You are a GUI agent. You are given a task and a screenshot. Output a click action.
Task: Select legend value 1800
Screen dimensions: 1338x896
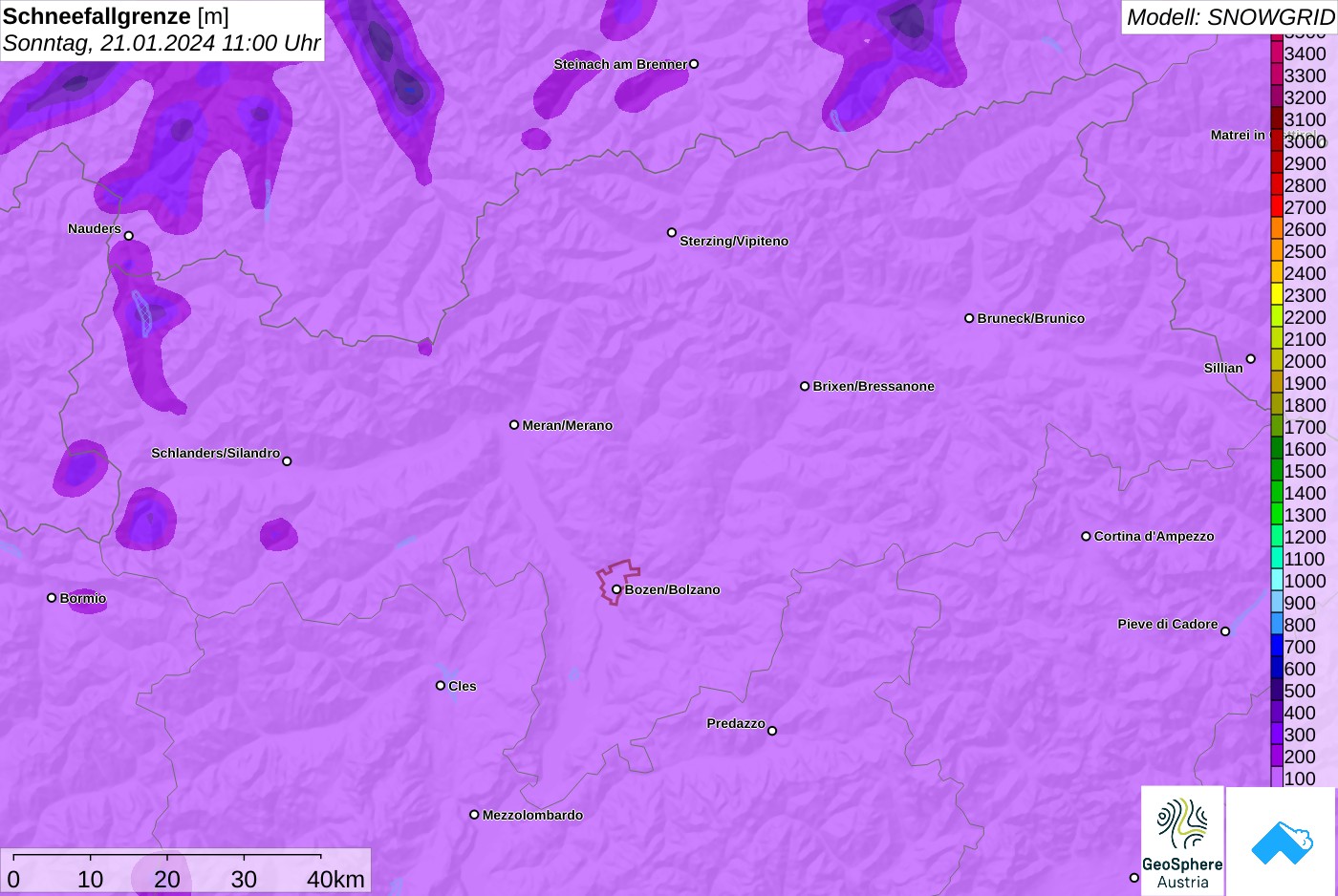[1305, 405]
